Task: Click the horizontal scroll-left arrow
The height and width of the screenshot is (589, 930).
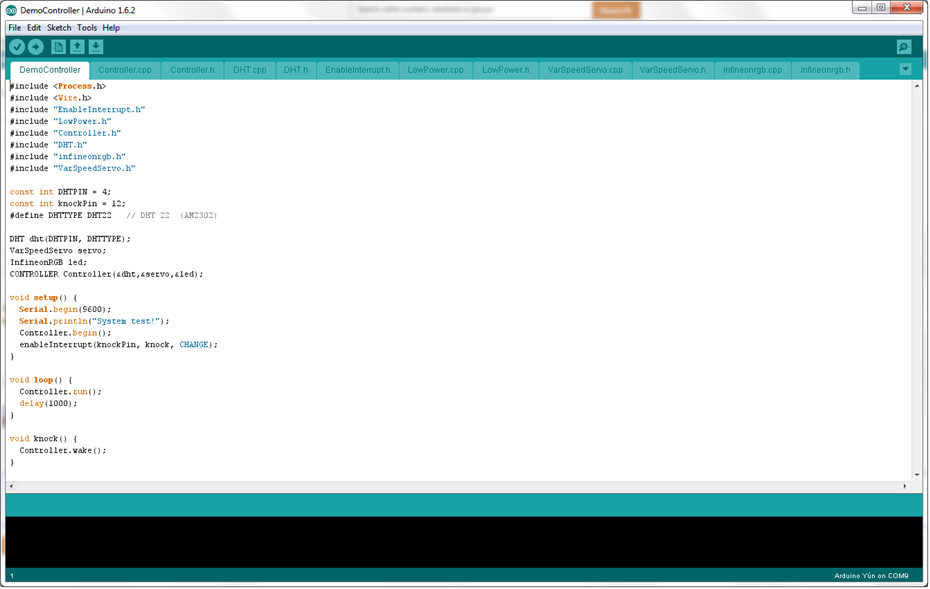Action: coord(11,486)
